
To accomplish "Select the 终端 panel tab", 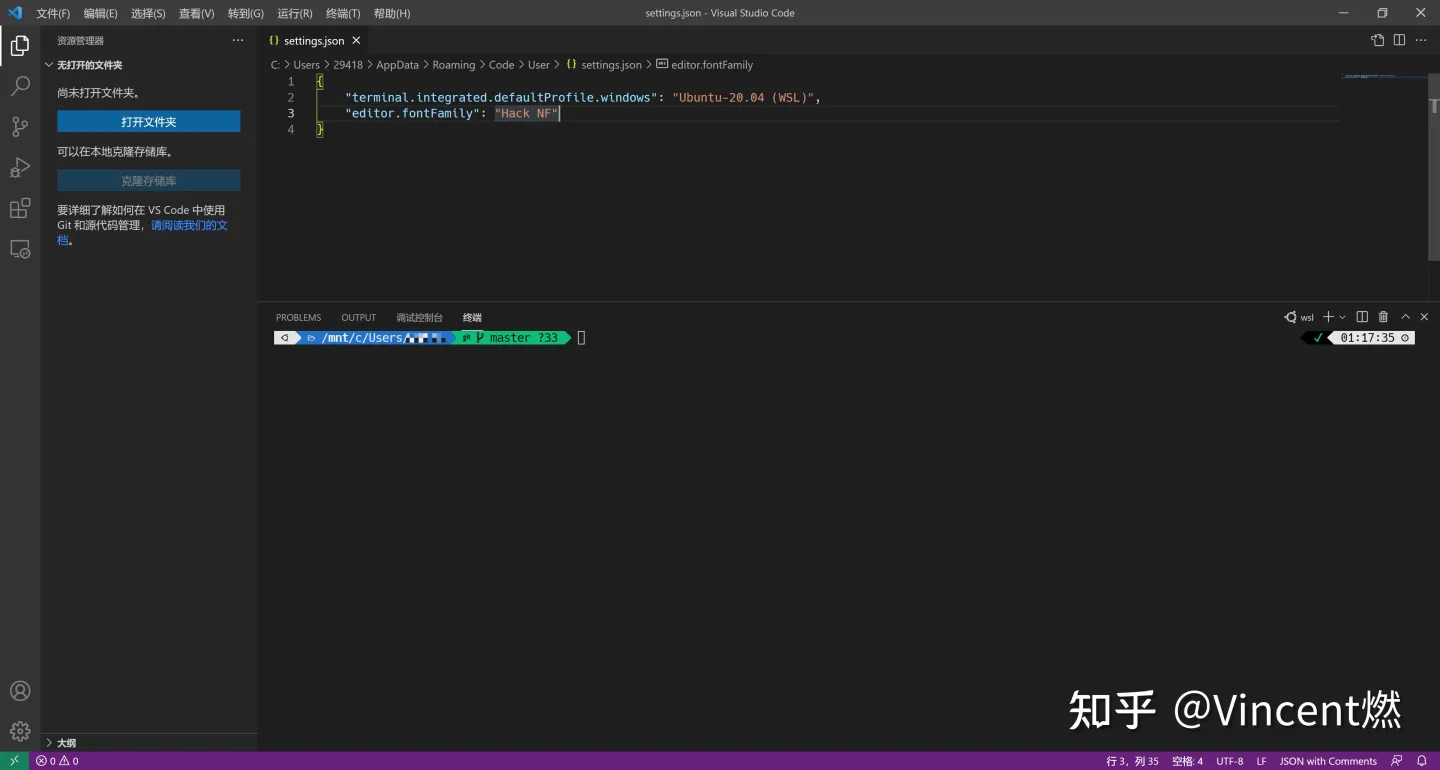I will coord(472,317).
